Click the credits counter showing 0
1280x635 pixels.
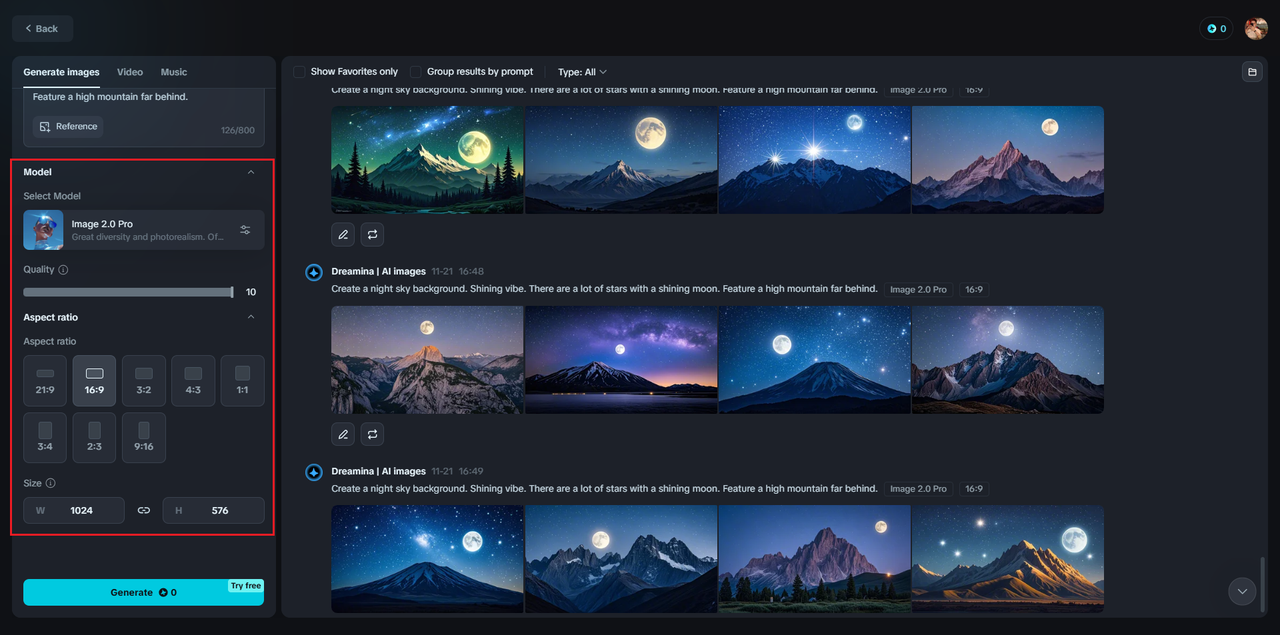point(1216,29)
